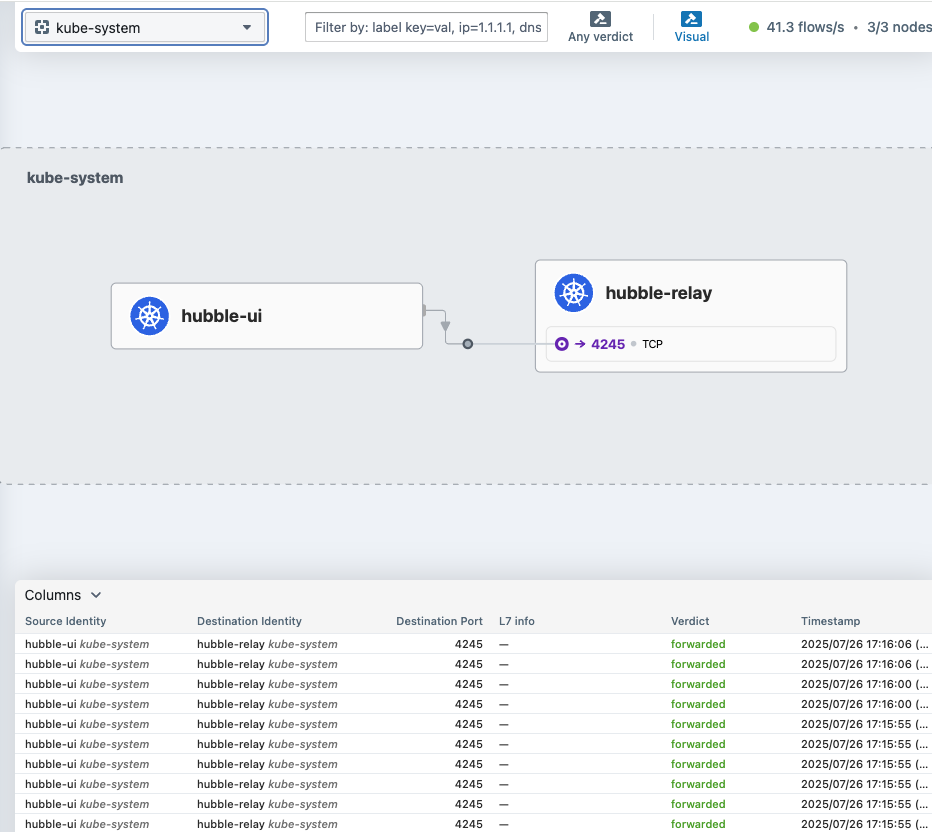Click the green flows status dot
Image resolution: width=932 pixels, height=832 pixels.
coord(754,27)
